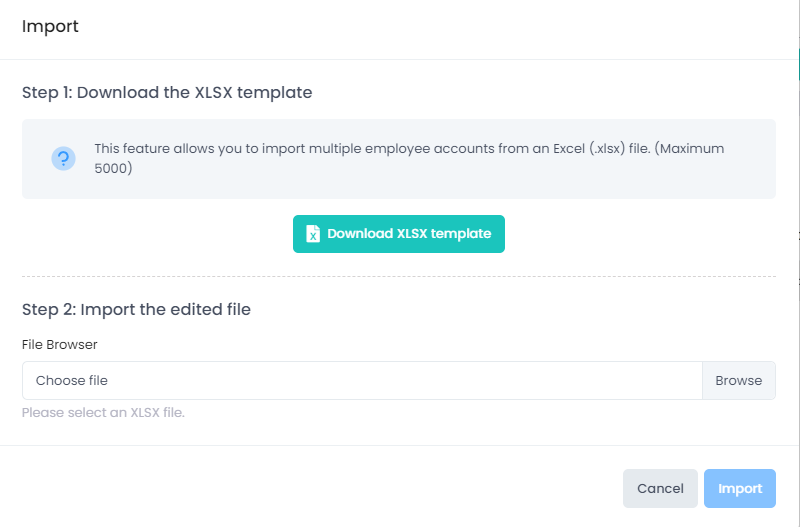The height and width of the screenshot is (527, 800).
Task: Download the XLSX template
Action: 398,234
